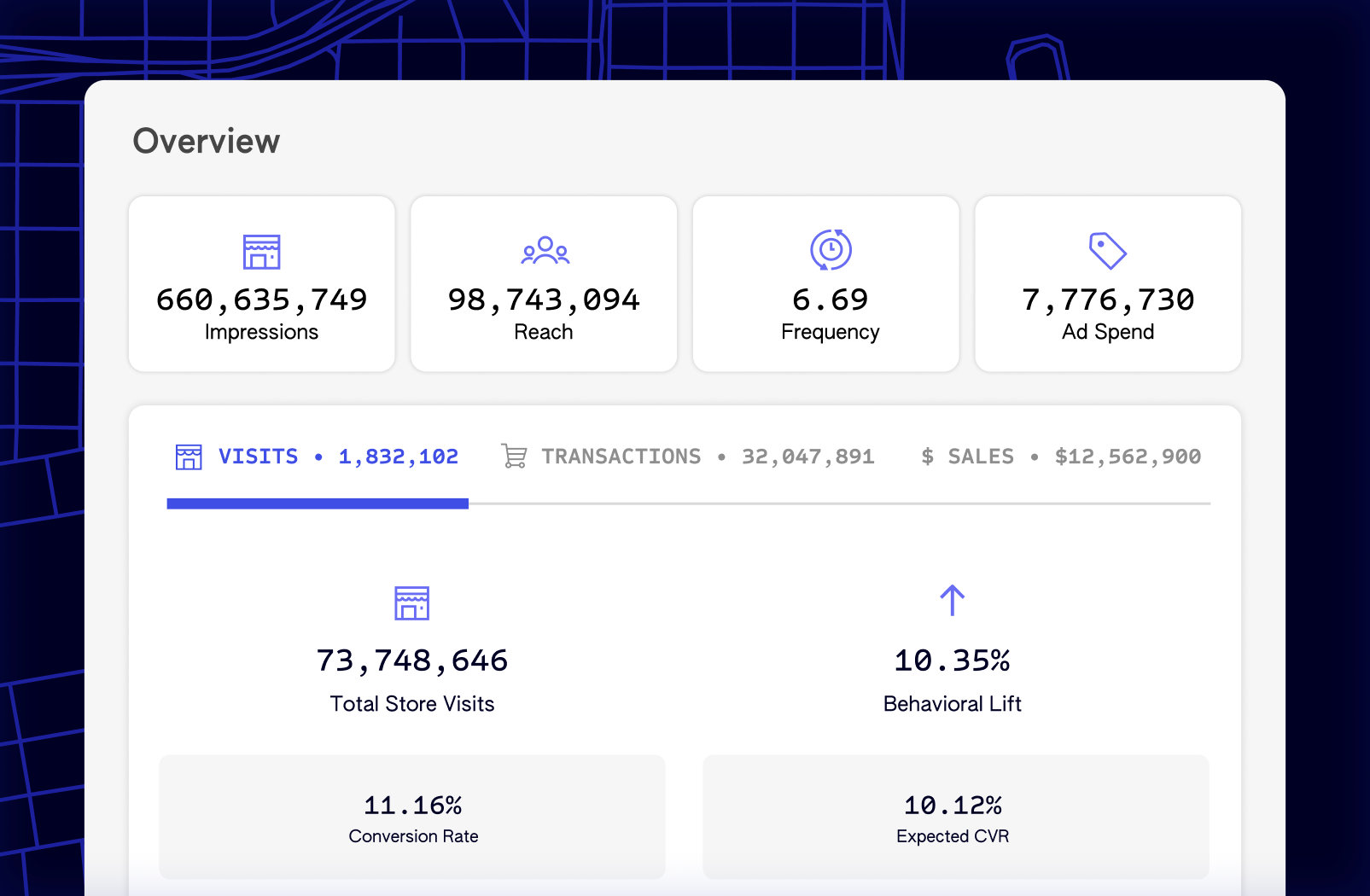The height and width of the screenshot is (896, 1370).
Task: Click the Expected CVR panel
Action: pos(953,816)
